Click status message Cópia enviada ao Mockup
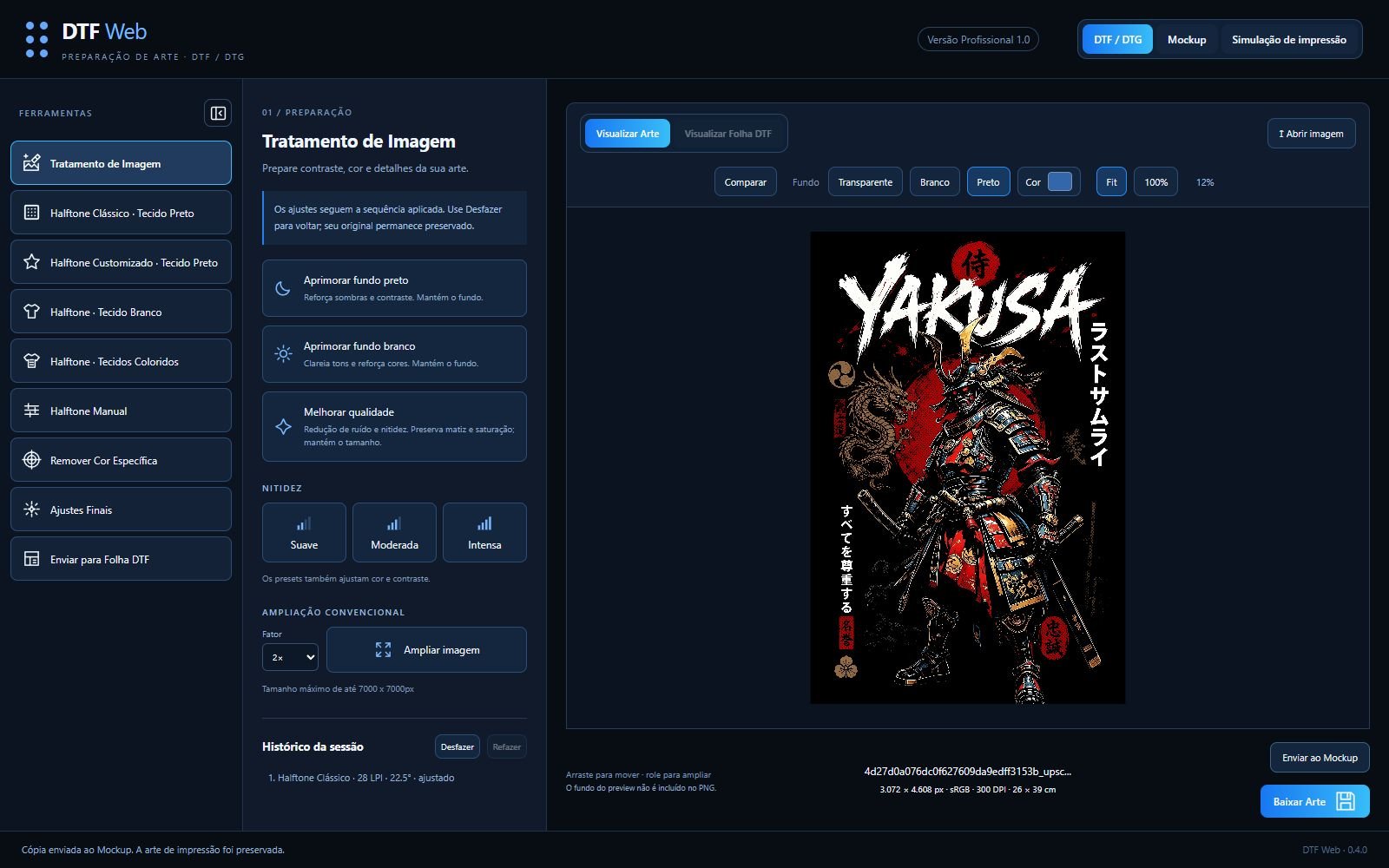Screen dimensions: 1389x868 pos(153,850)
